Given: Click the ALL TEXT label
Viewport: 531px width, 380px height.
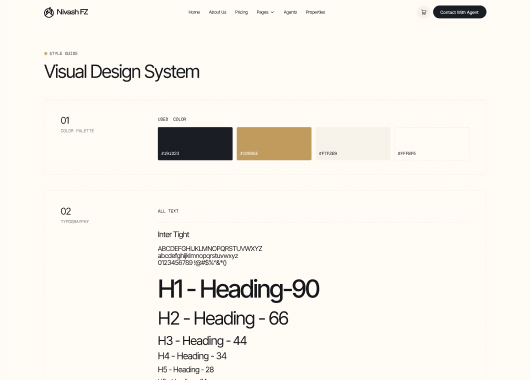Looking at the screenshot, I should [168, 211].
